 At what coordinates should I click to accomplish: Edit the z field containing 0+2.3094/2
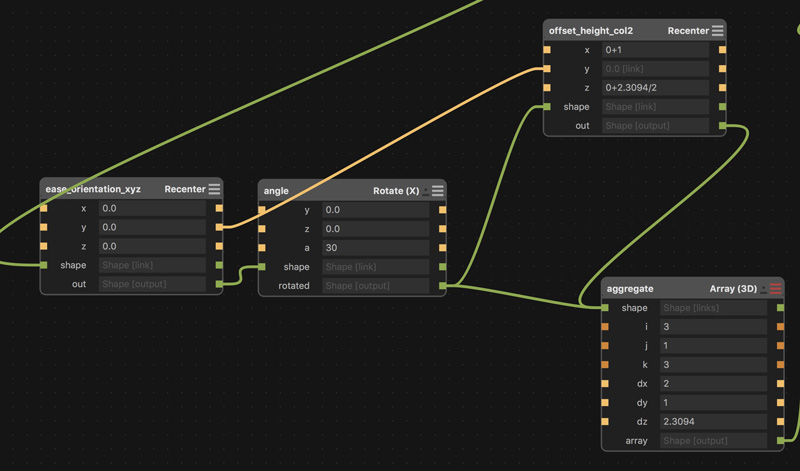pos(655,88)
